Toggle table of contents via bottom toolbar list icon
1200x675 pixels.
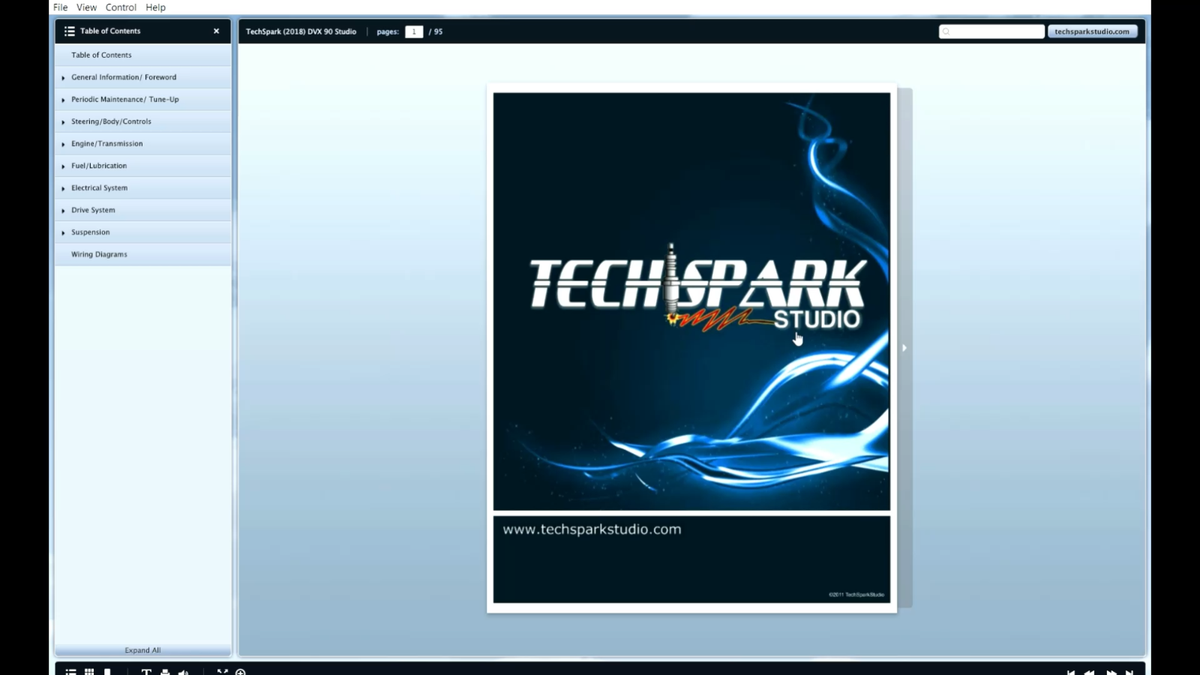(x=71, y=671)
